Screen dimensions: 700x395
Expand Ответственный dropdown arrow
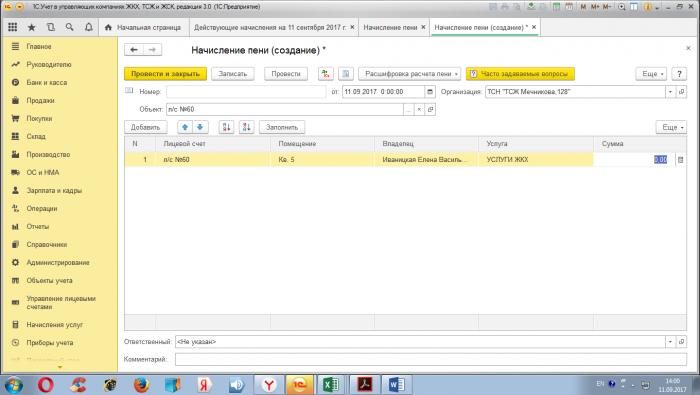(670, 341)
